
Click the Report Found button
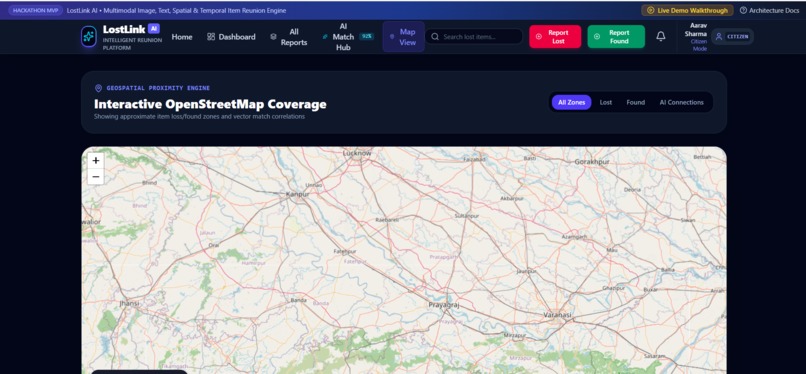pyautogui.click(x=616, y=37)
